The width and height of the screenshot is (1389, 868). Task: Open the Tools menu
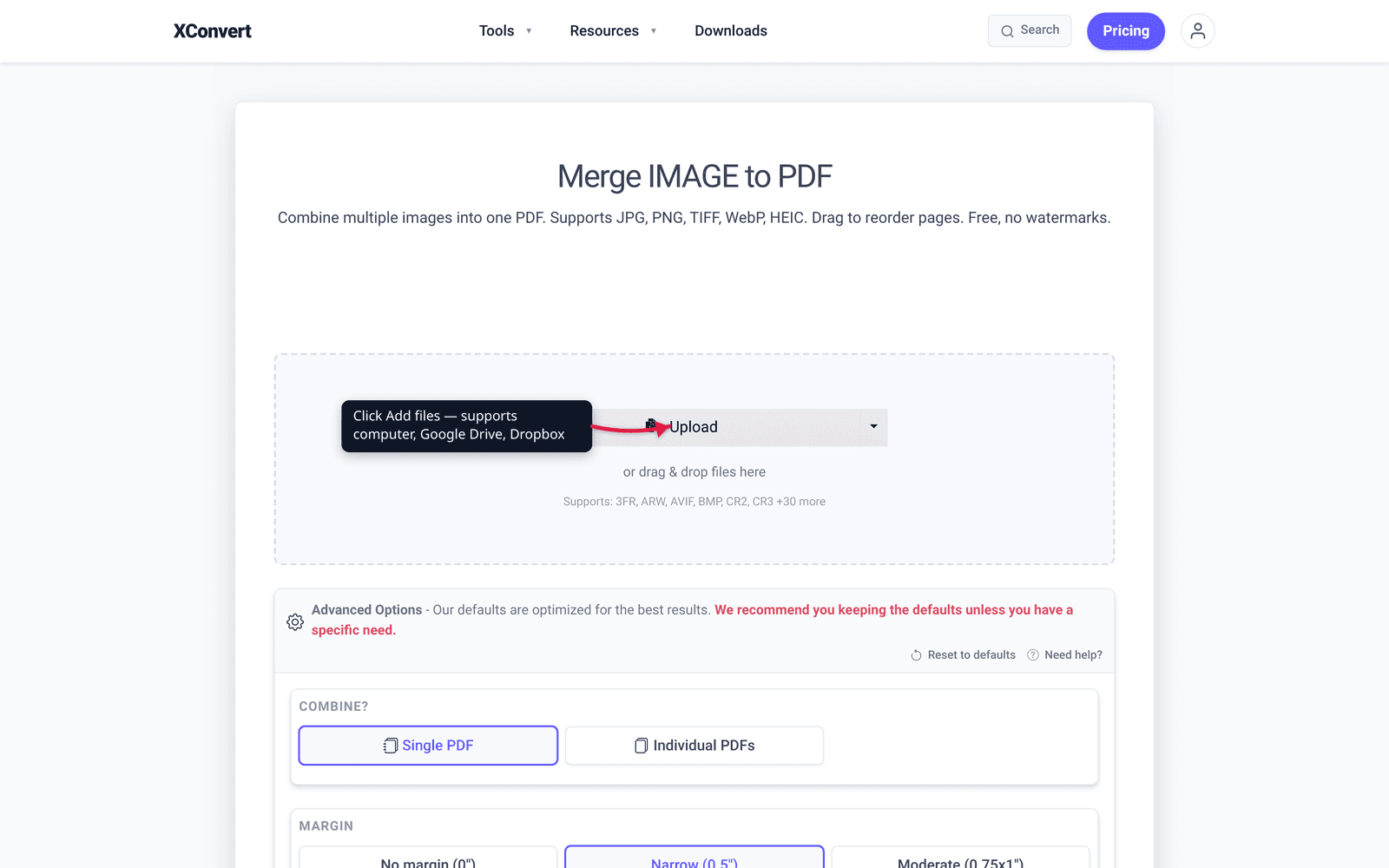click(497, 31)
